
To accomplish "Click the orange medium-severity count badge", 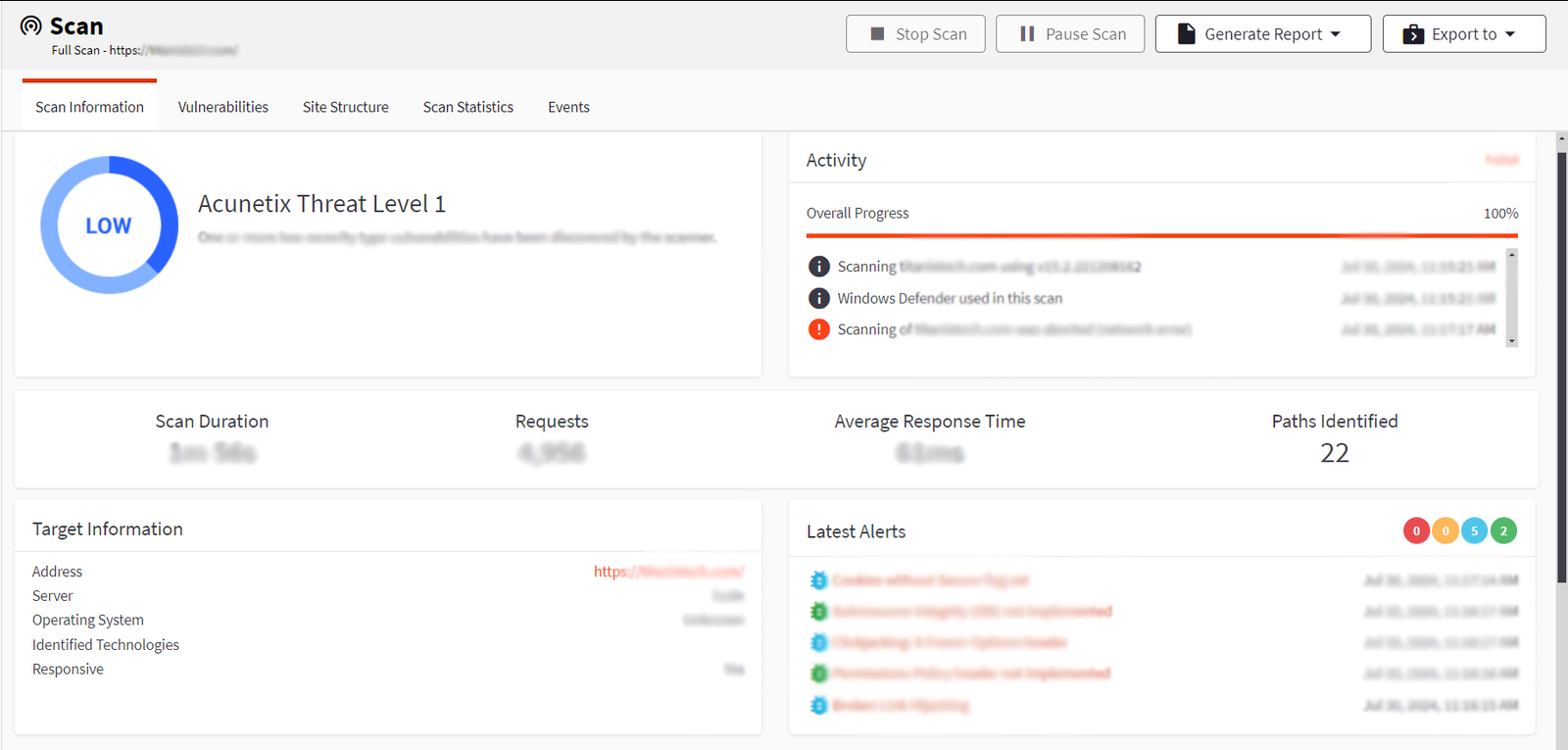I will tap(1445, 531).
